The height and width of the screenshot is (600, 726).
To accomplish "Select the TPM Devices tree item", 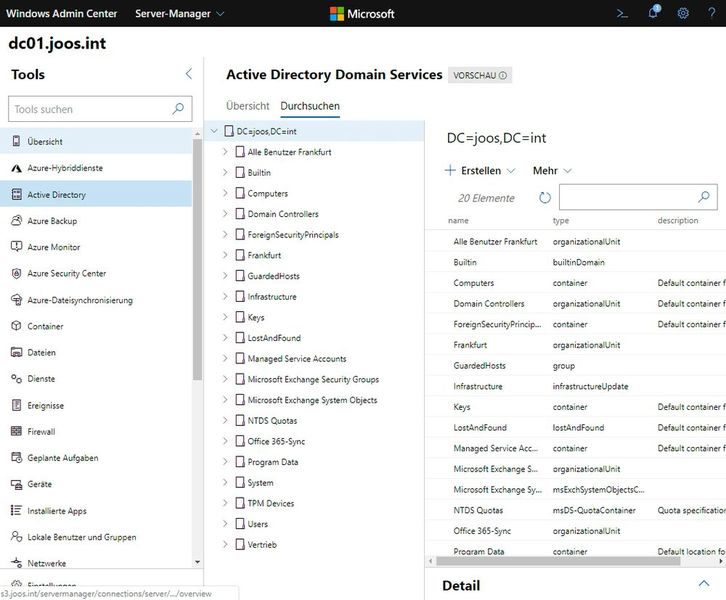I will [271, 503].
